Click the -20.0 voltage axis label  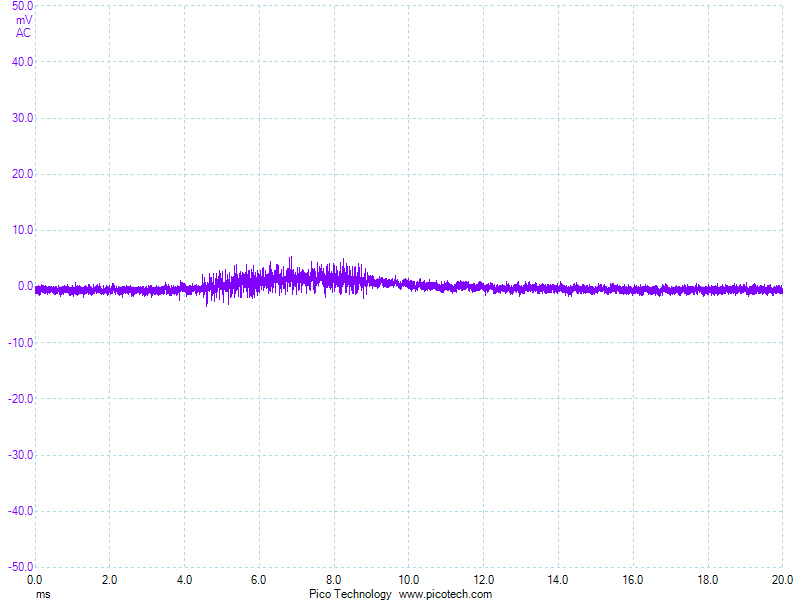(x=20, y=399)
